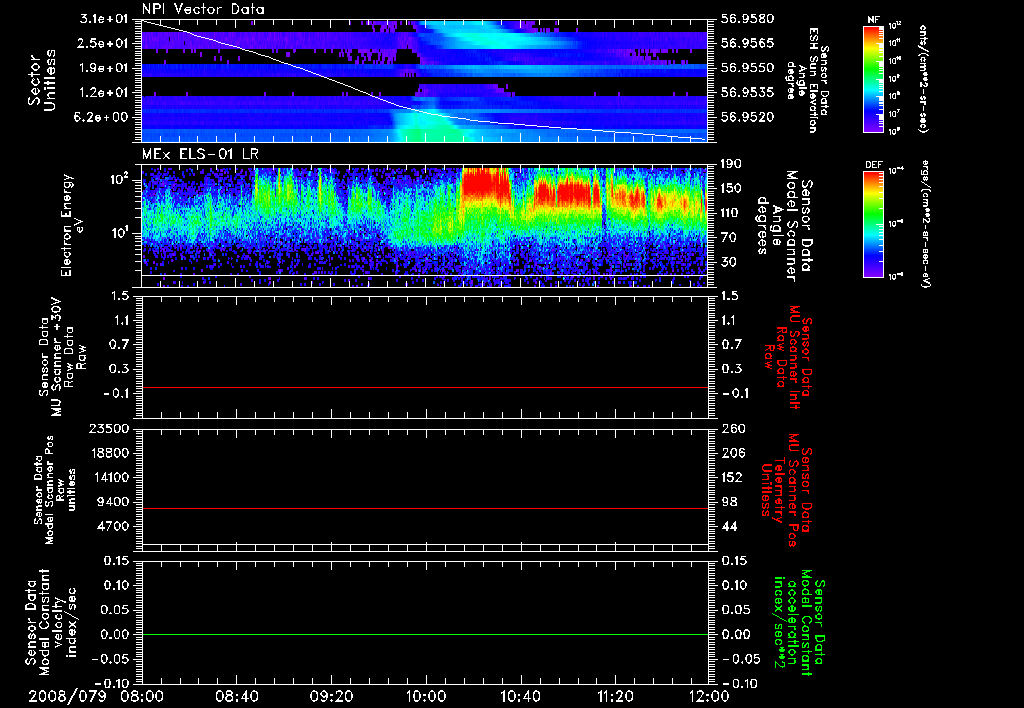The image size is (1024, 708).
Task: Click the '206' telemetry tick value
Action: (x=731, y=453)
